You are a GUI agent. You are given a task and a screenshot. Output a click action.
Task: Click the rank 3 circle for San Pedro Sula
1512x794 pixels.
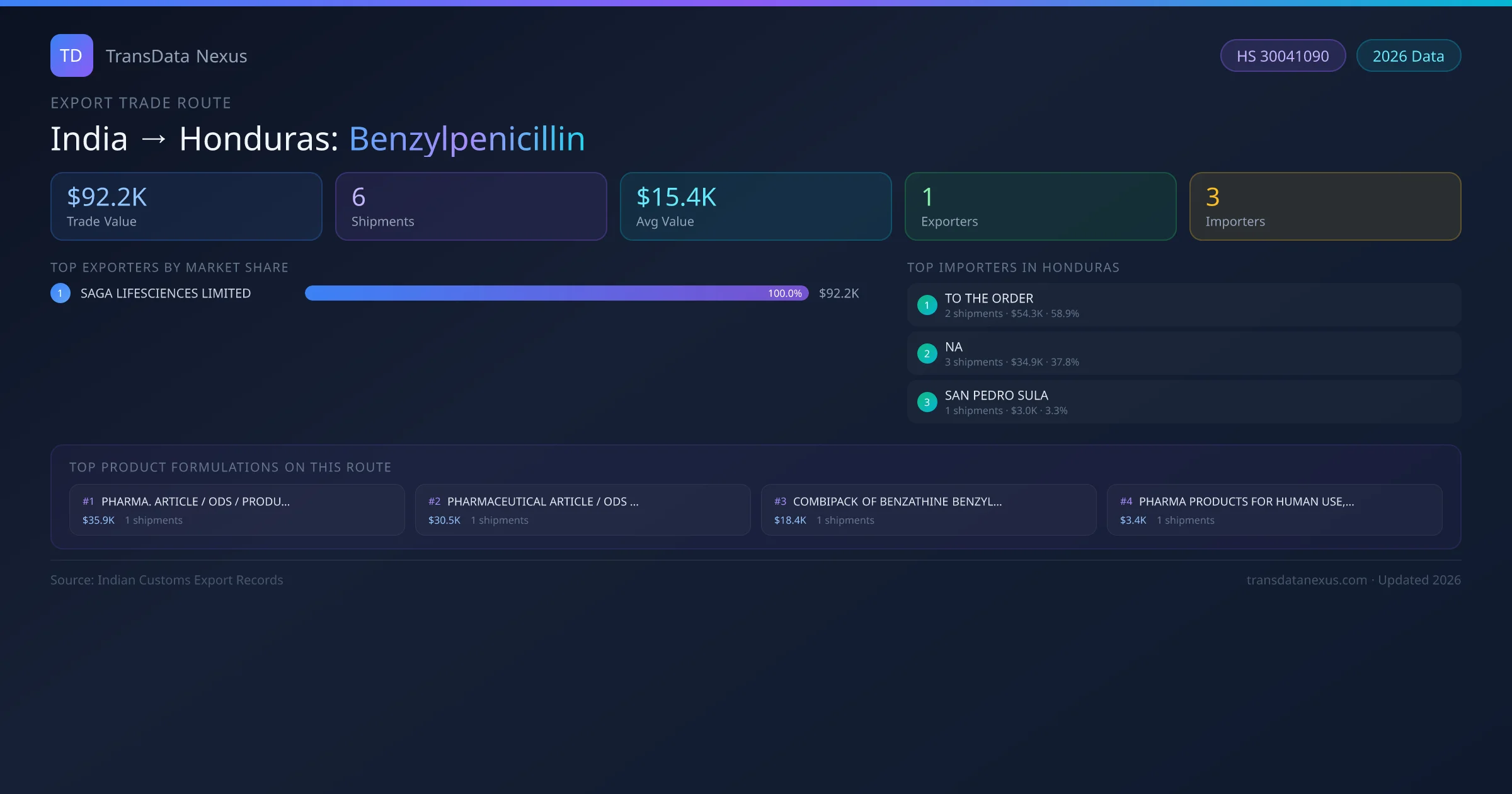(927, 403)
